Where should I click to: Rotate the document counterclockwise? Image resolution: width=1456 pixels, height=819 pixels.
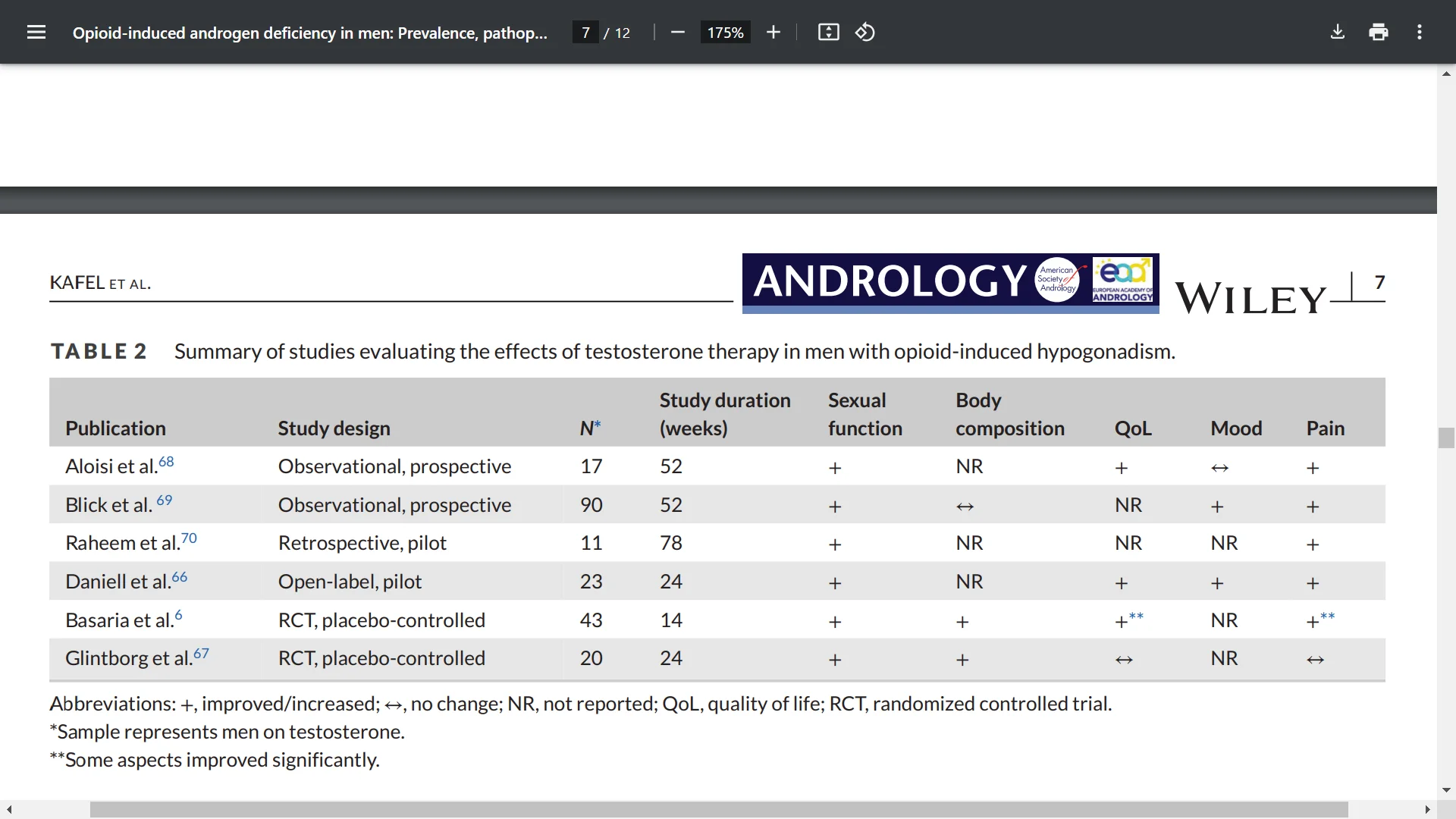point(865,32)
